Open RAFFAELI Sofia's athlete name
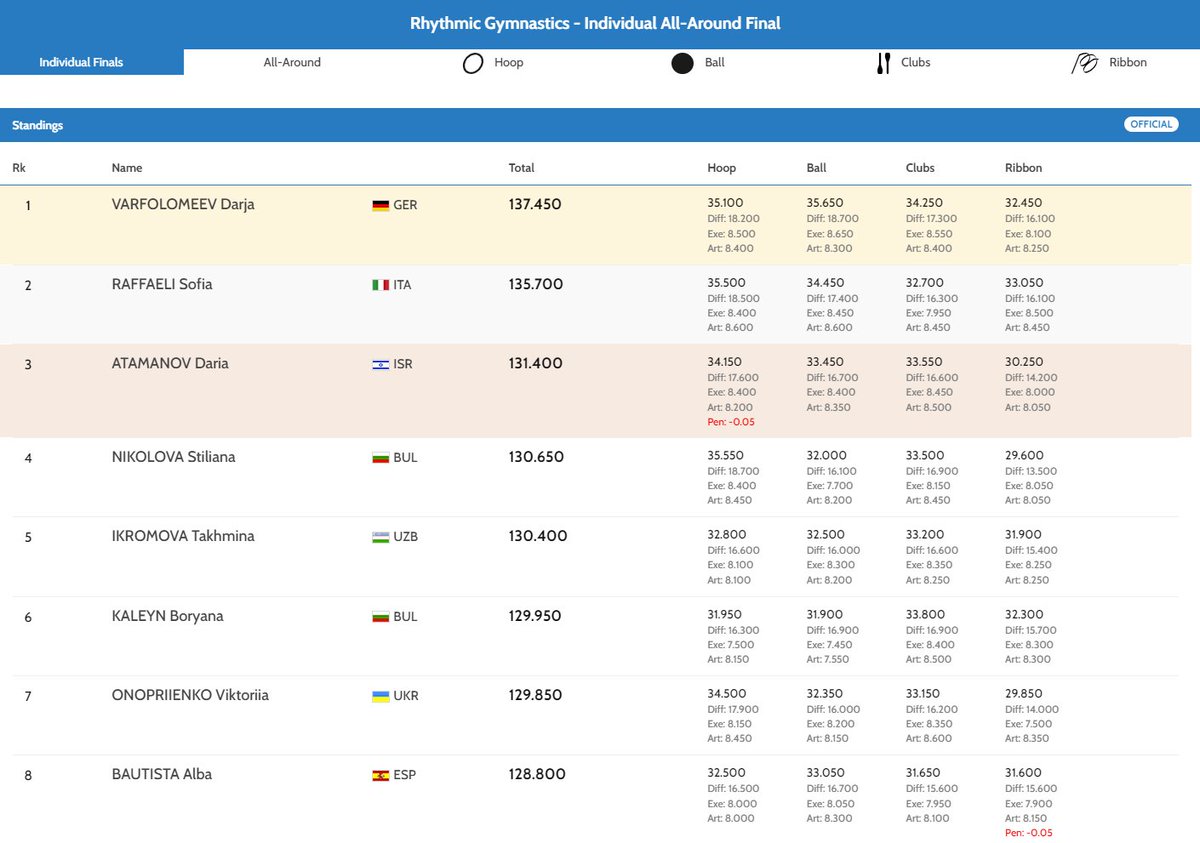 click(162, 284)
